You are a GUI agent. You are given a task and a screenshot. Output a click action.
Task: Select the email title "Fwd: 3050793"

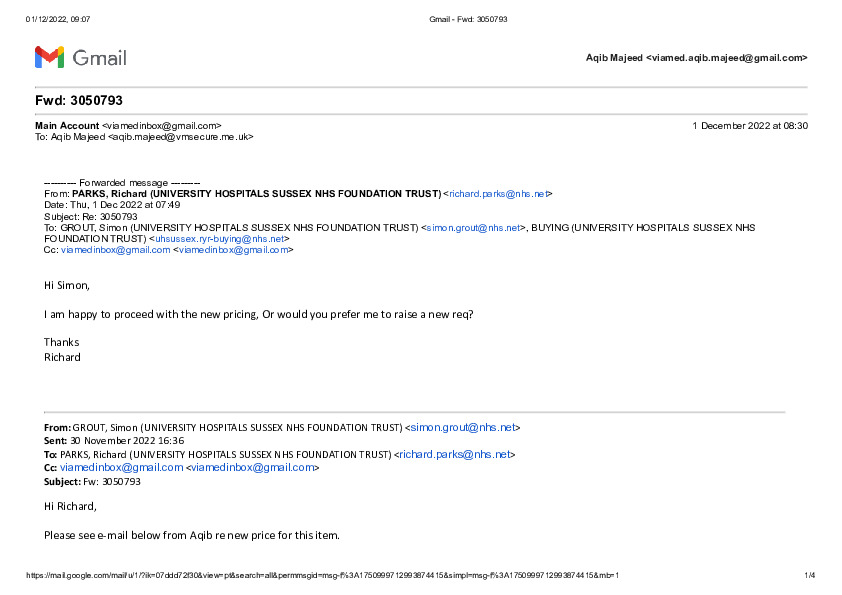pyautogui.click(x=79, y=101)
